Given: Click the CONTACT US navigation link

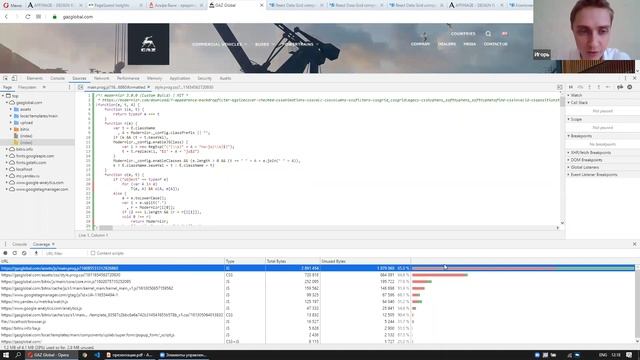Looking at the screenshot, I should pyautogui.click(x=496, y=44).
